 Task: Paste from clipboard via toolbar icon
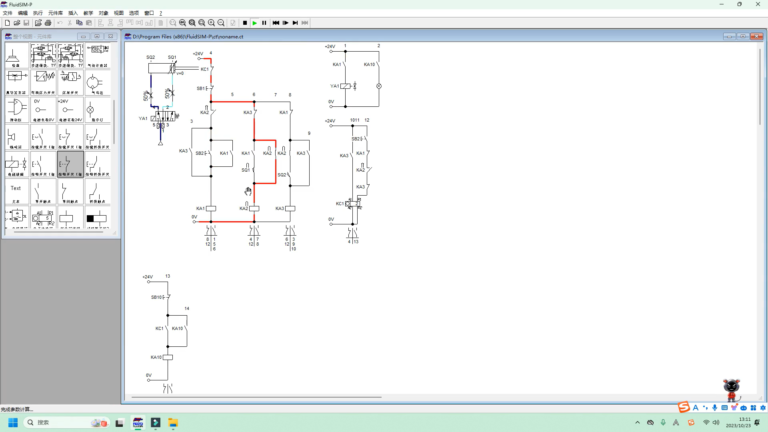coord(89,23)
